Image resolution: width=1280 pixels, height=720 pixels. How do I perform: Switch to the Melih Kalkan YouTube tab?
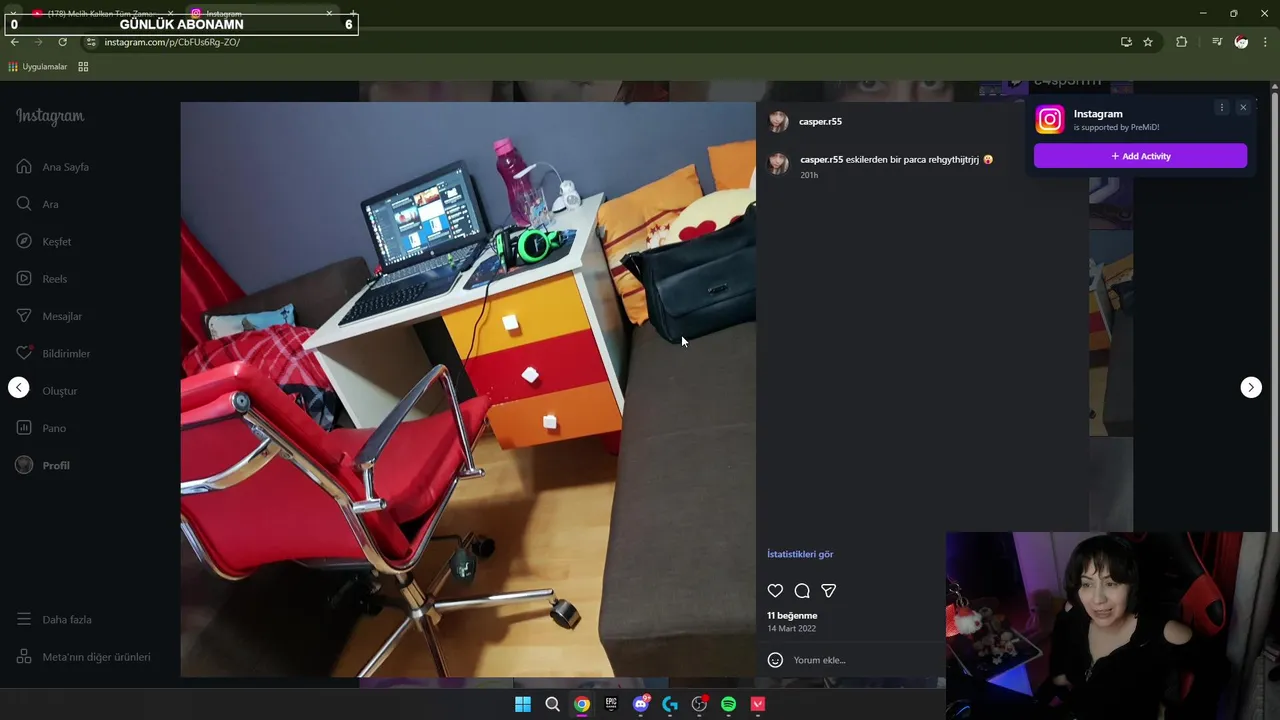(100, 14)
